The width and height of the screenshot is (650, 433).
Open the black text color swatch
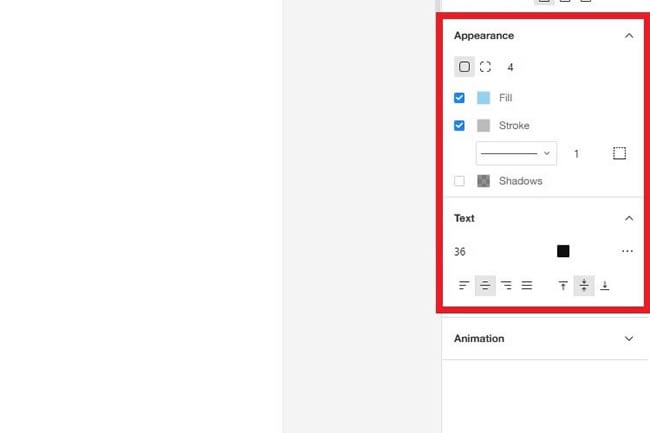click(563, 251)
